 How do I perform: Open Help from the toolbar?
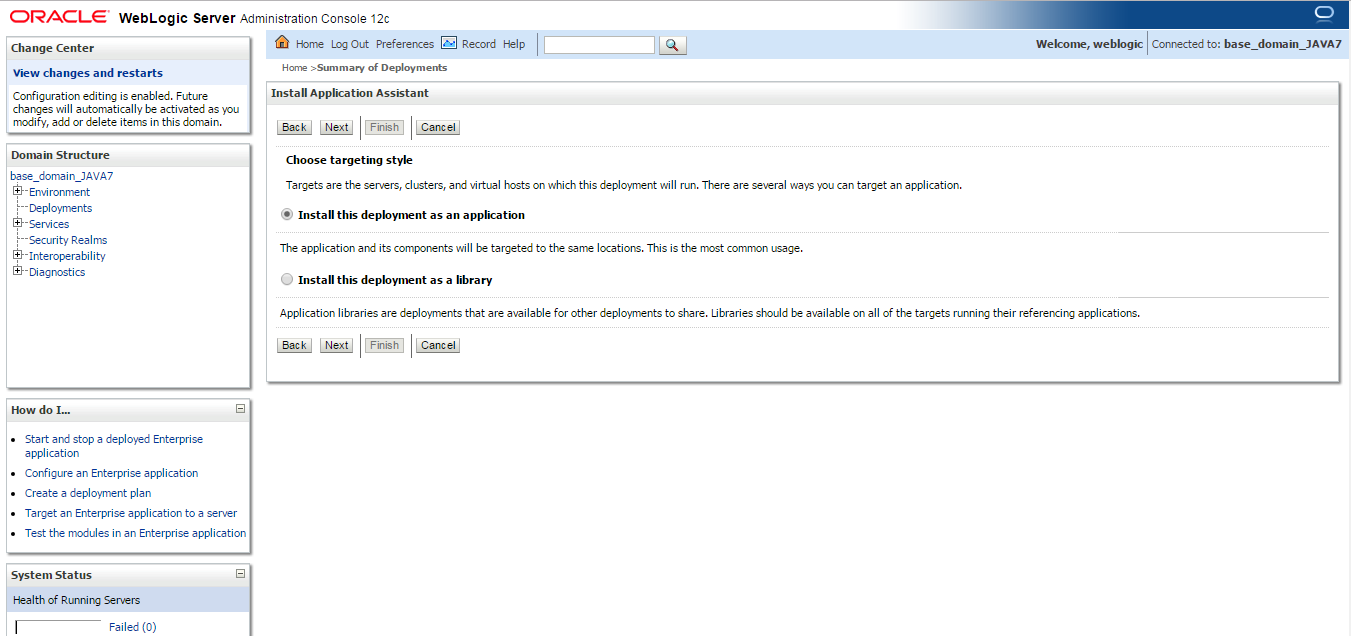click(x=514, y=44)
